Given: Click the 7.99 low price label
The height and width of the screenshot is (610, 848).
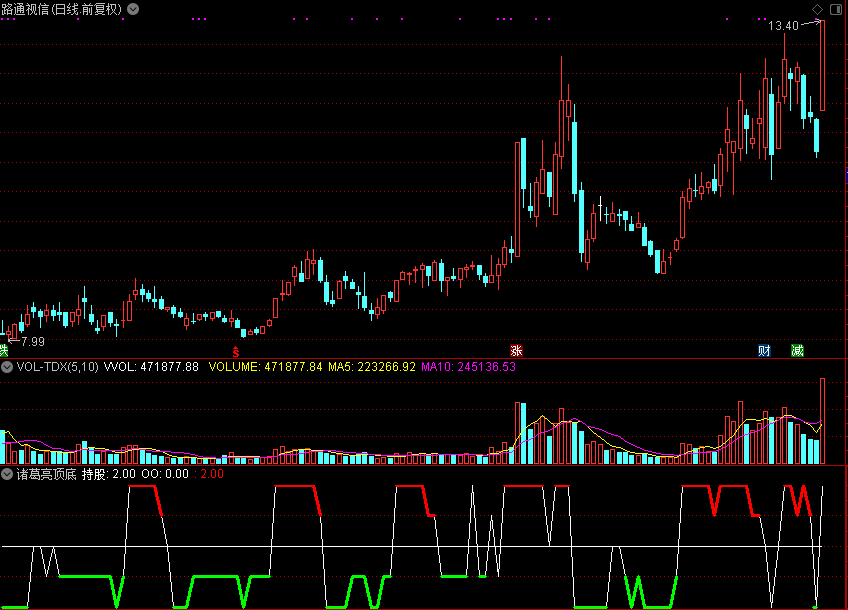Looking at the screenshot, I should 33,342.
